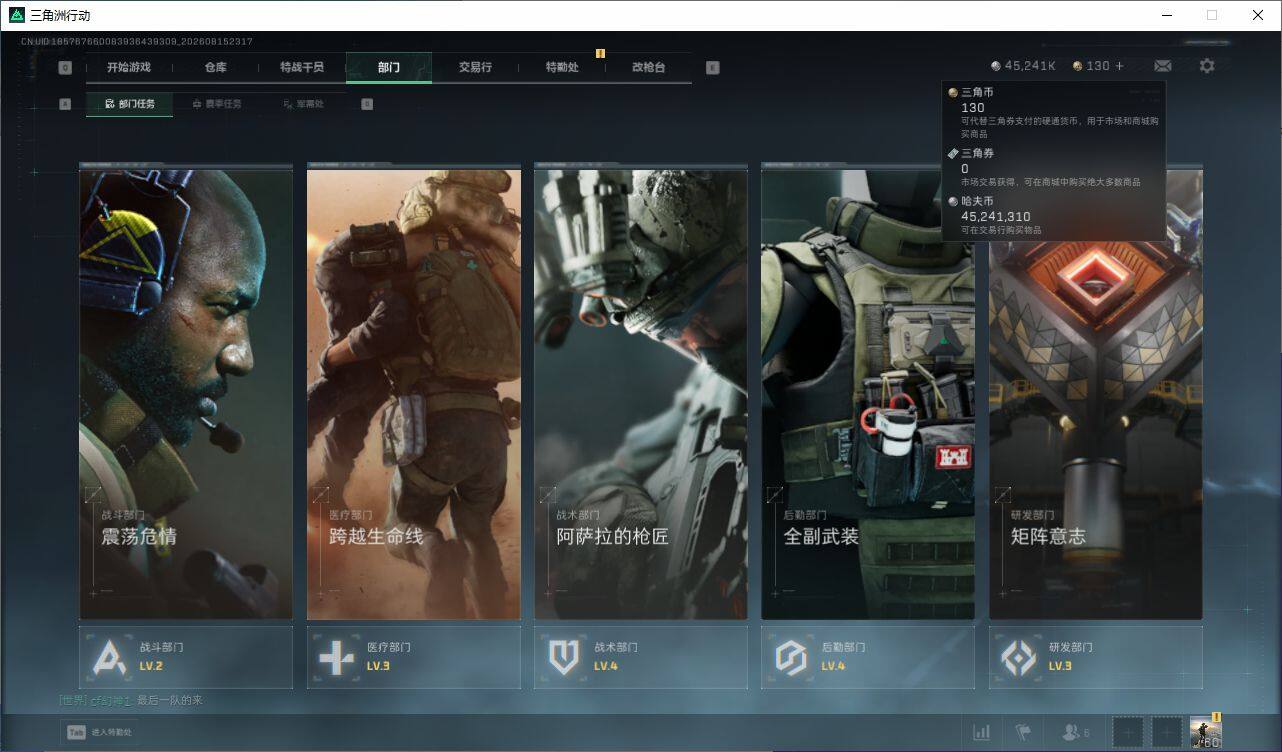Click the plus next to 130 三角币

1119,66
